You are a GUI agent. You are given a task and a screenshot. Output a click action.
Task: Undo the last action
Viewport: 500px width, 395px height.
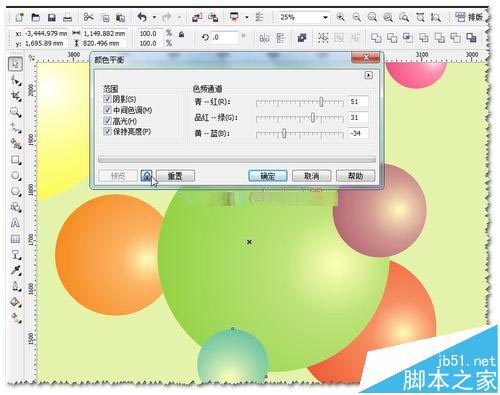coord(142,17)
